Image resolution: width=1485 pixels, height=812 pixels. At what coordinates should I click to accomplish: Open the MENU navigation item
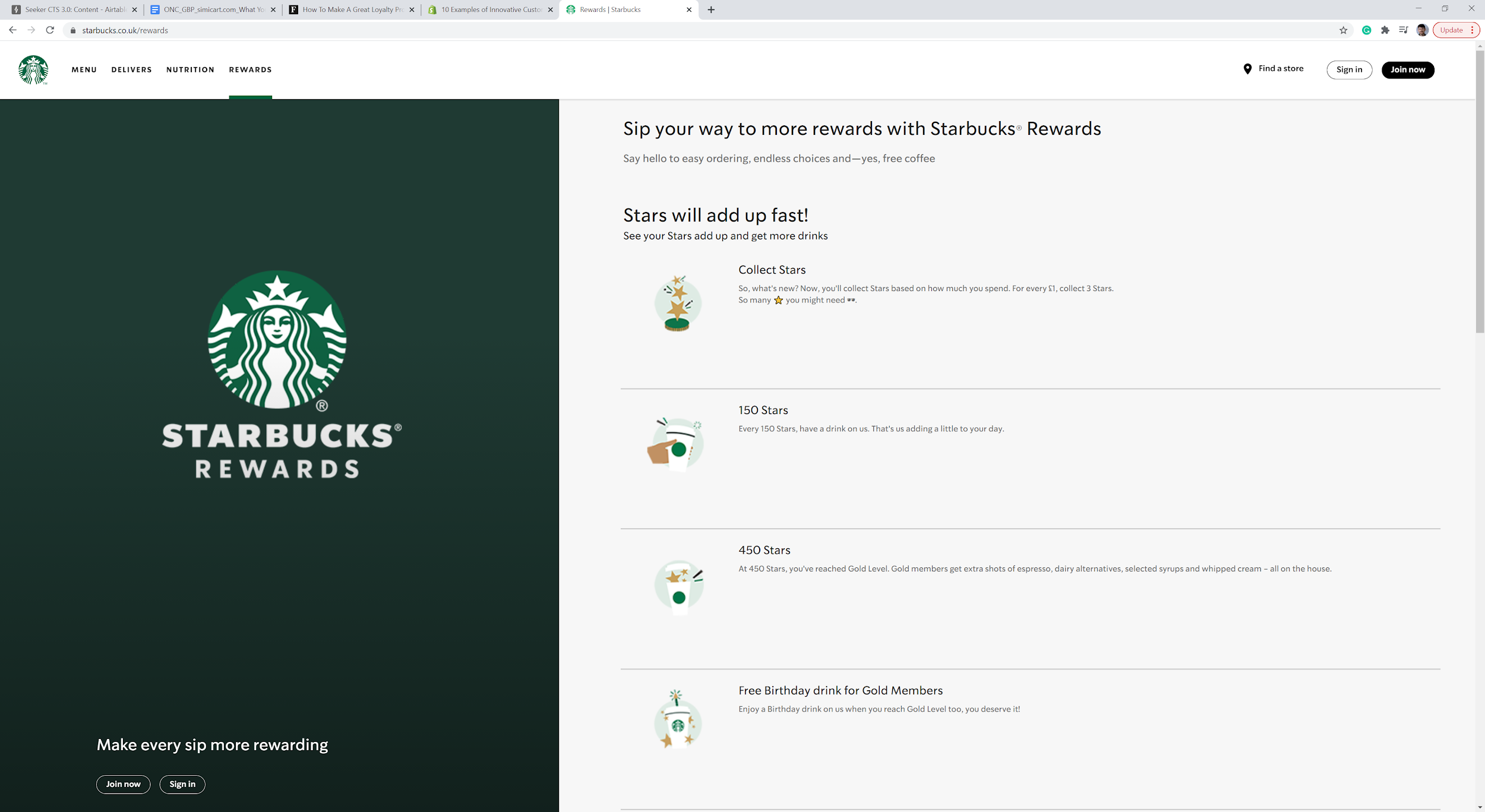pyautogui.click(x=84, y=69)
